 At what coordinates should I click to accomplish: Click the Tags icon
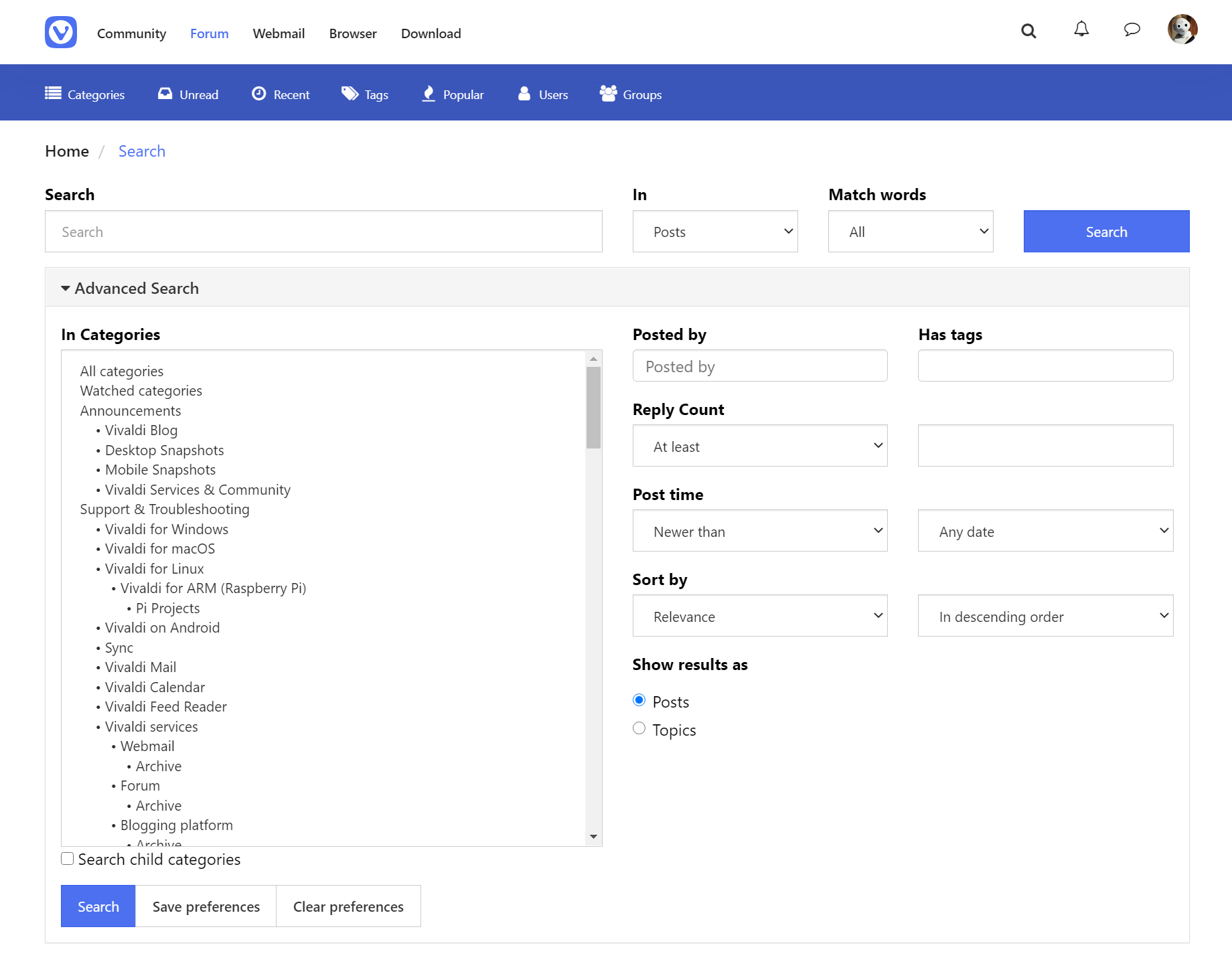(350, 94)
